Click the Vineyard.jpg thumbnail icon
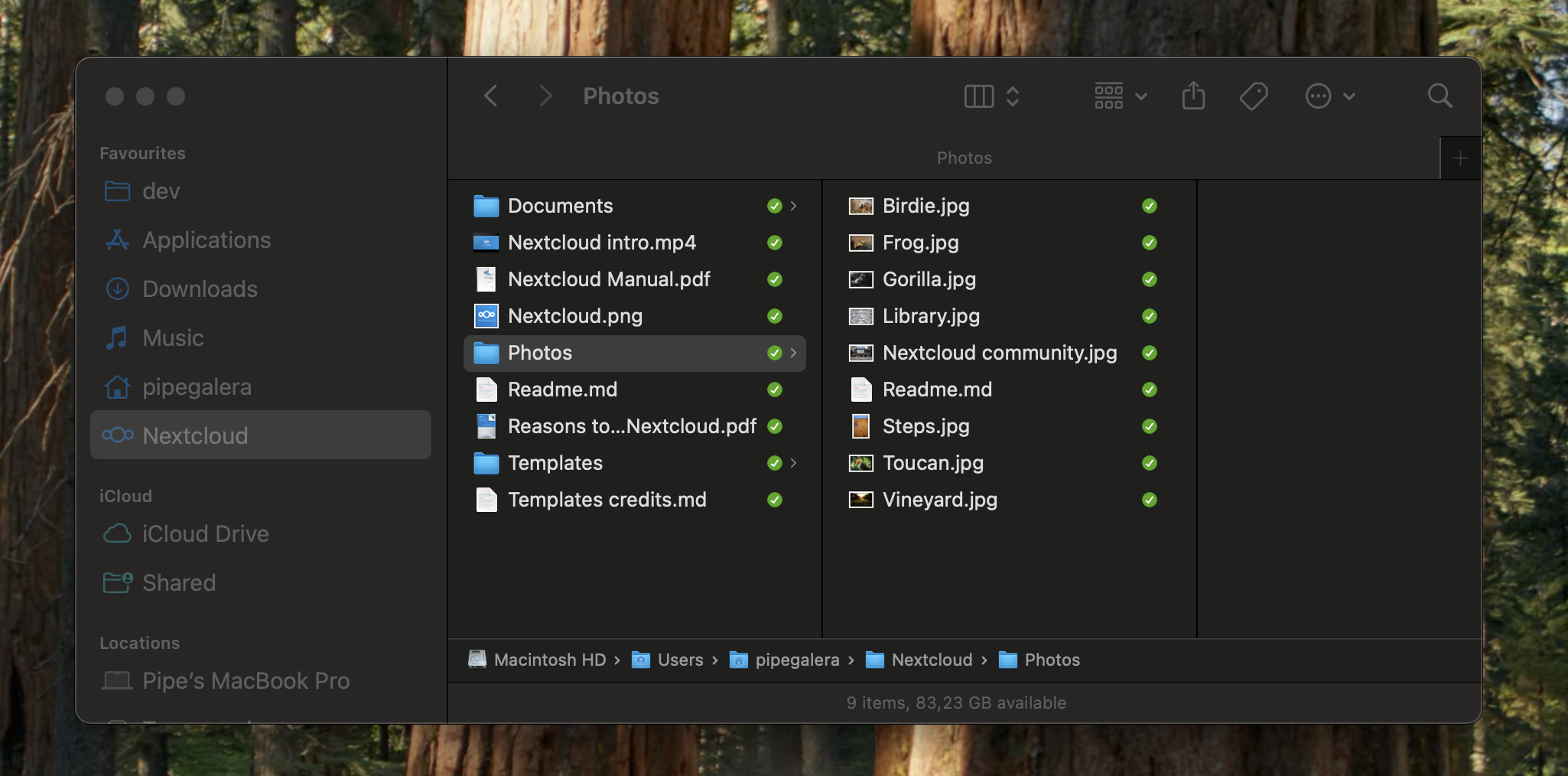 tap(860, 500)
